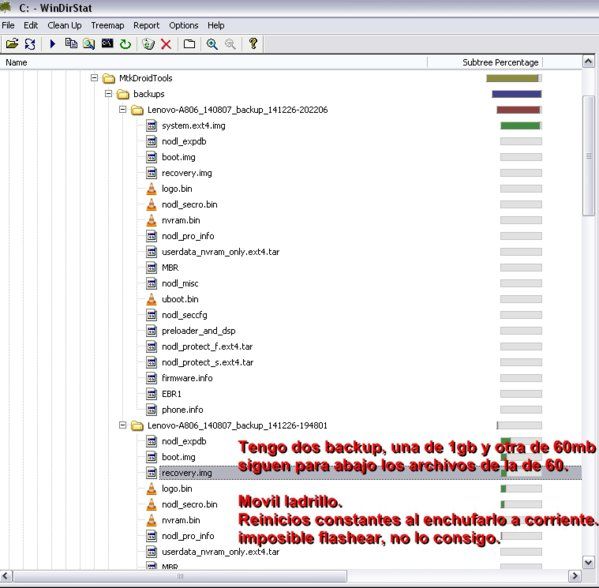
Task: Click the Open folder toolbar icon
Action: click(x=12, y=44)
